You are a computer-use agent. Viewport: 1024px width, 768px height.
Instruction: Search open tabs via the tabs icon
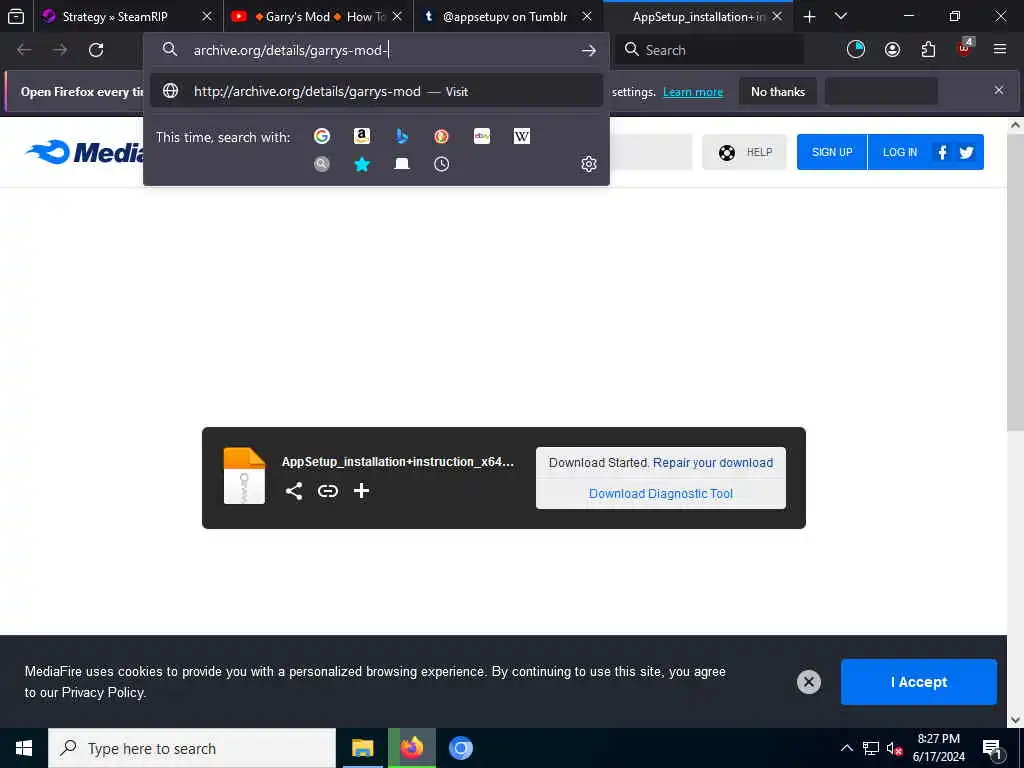pyautogui.click(x=402, y=164)
